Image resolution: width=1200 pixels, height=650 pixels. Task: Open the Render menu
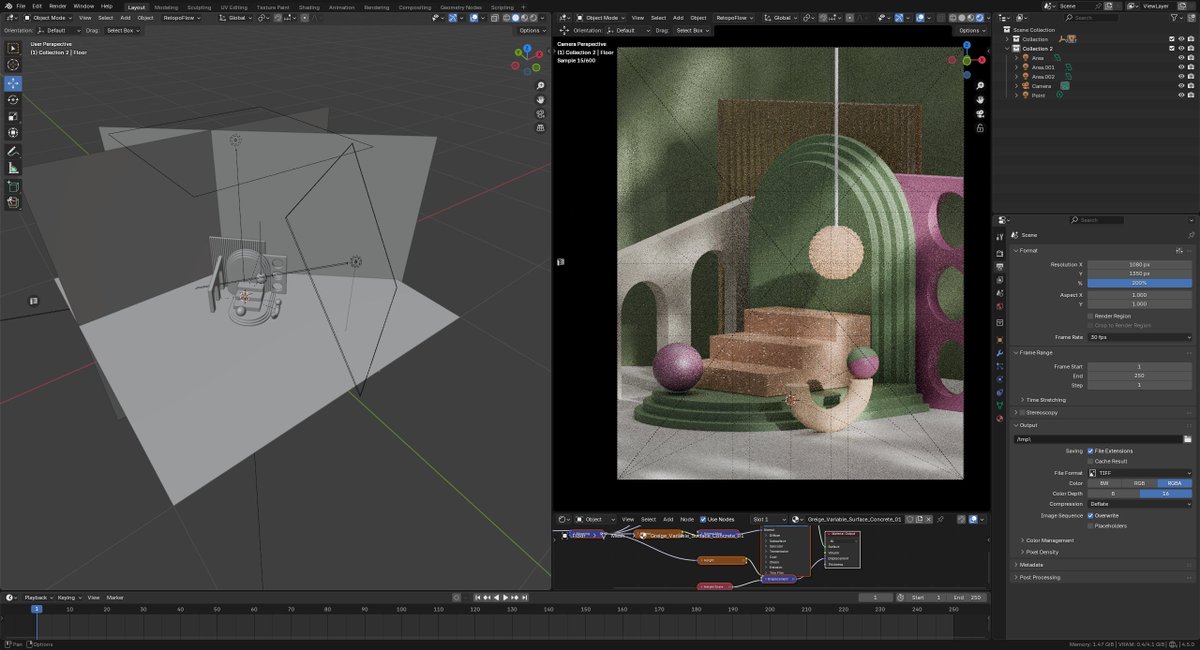click(58, 6)
